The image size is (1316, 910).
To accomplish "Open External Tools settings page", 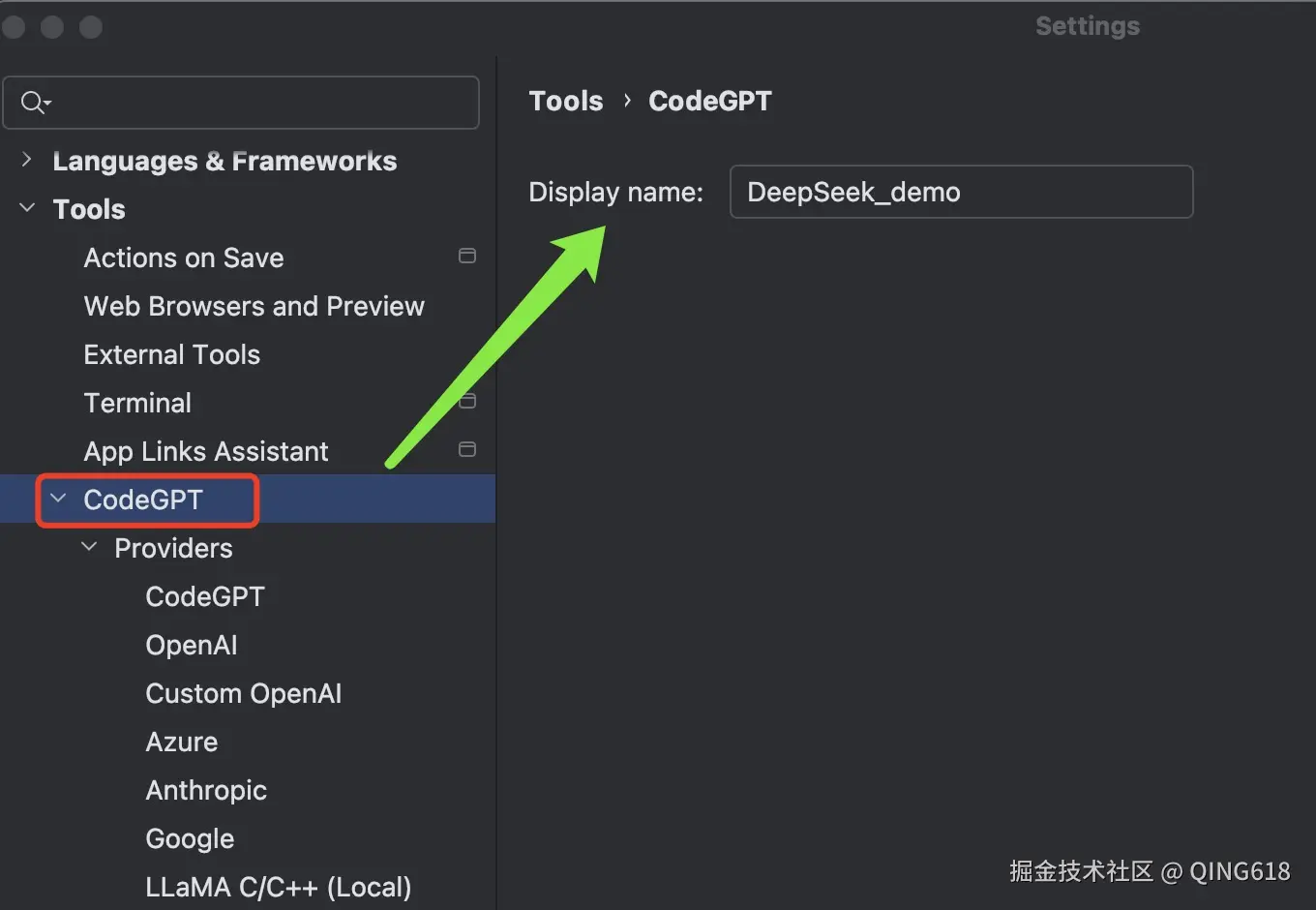I will point(171,355).
